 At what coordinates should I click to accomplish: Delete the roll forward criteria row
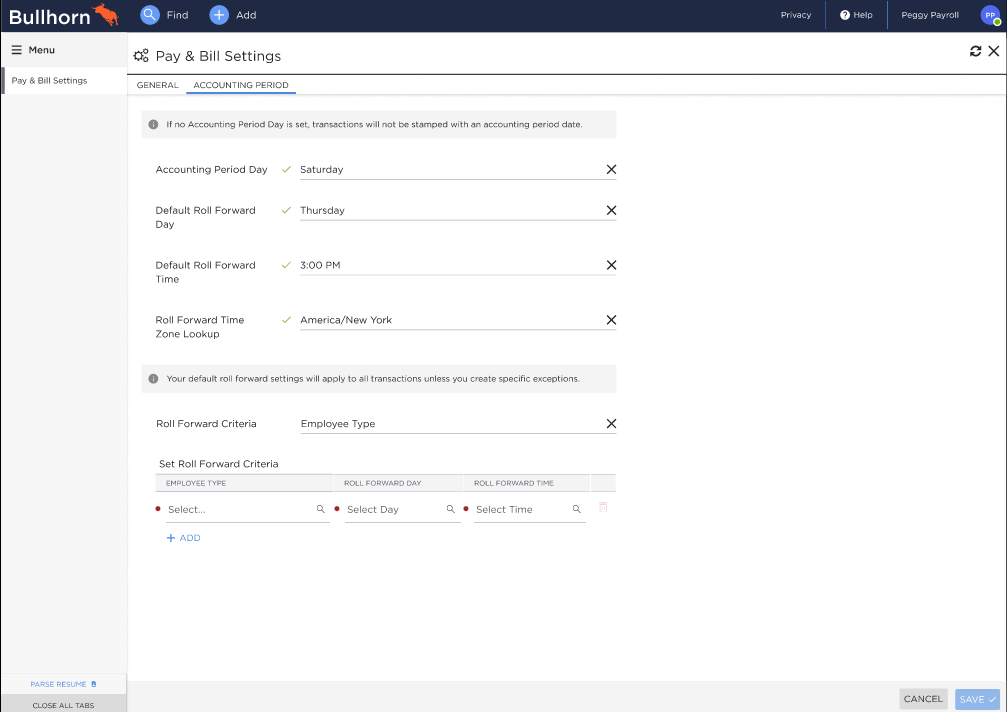pyautogui.click(x=603, y=508)
